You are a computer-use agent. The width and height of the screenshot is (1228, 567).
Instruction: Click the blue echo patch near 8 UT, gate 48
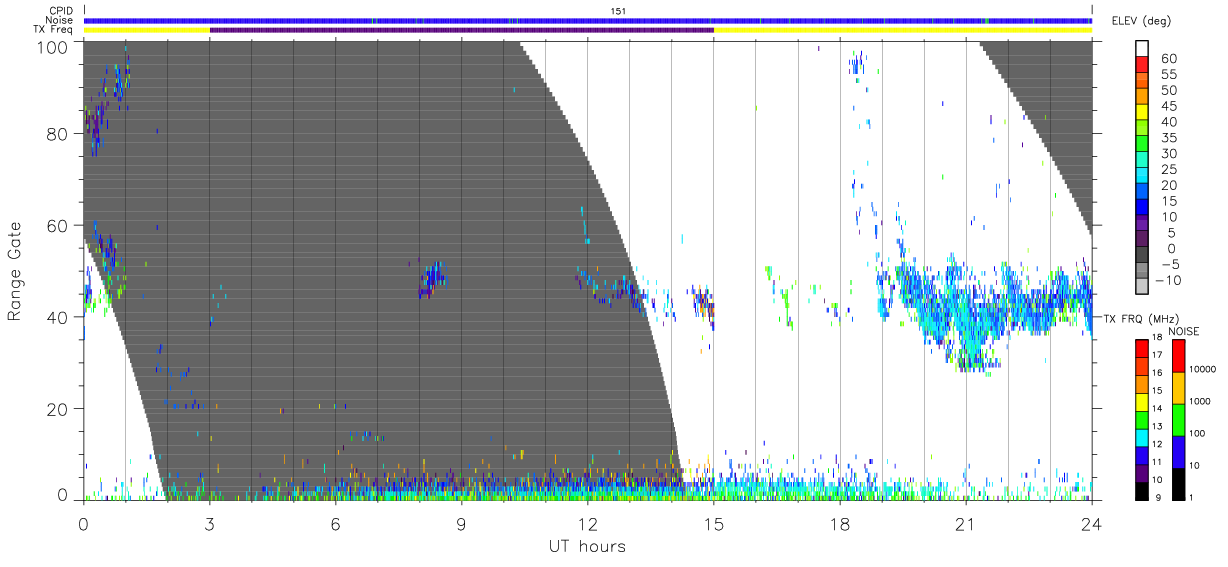[x=433, y=277]
